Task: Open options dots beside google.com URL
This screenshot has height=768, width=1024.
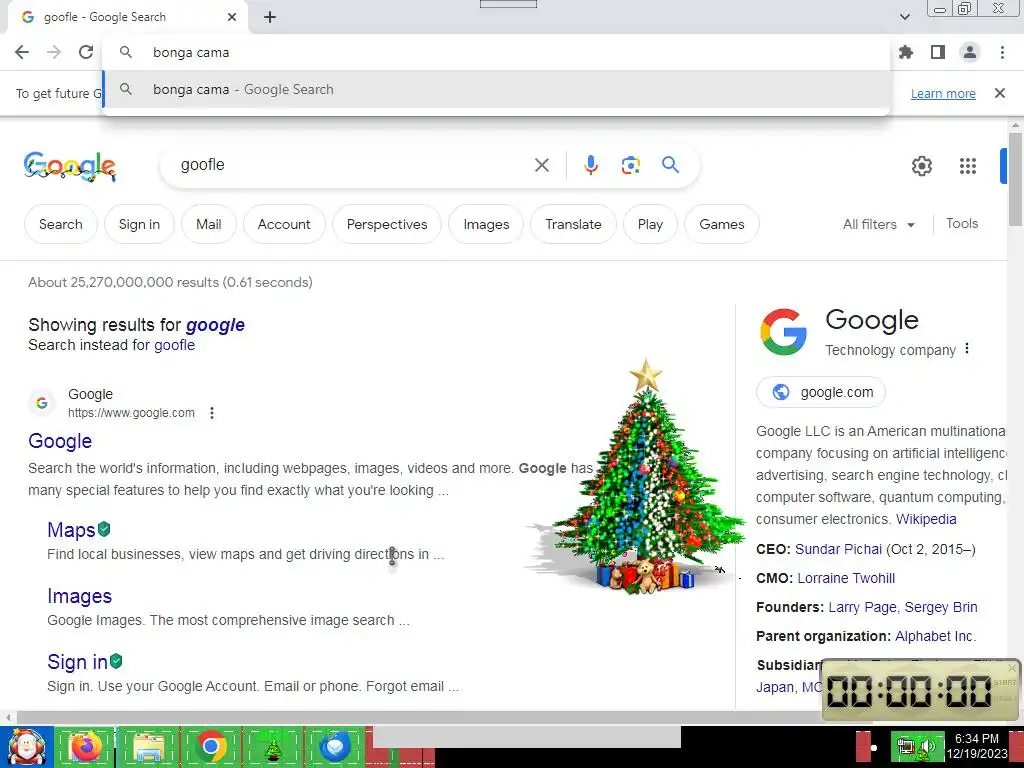Action: [x=212, y=413]
